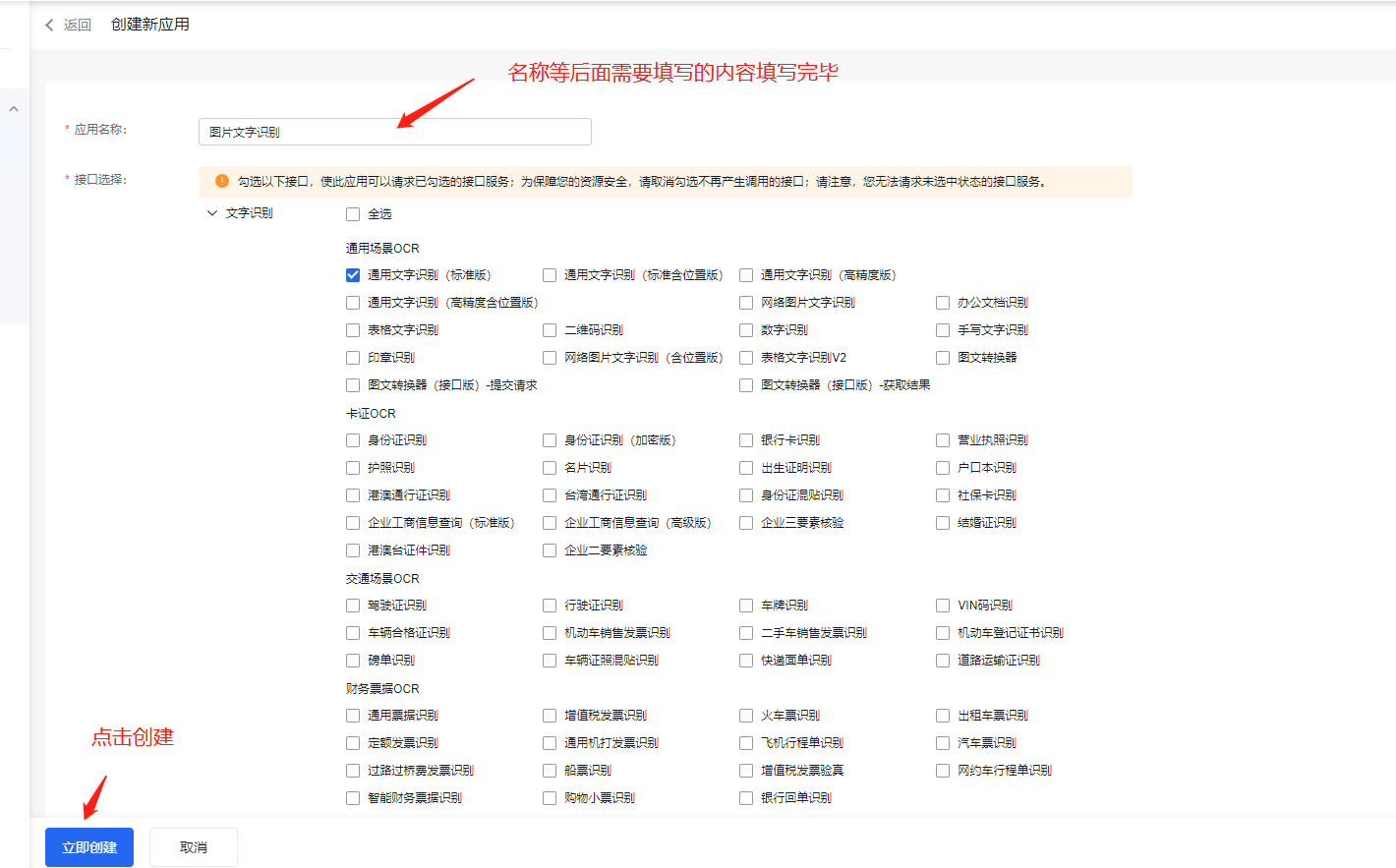This screenshot has width=1396, height=868.
Task: Tick the 营业执照识别 checkbox
Action: (x=943, y=440)
